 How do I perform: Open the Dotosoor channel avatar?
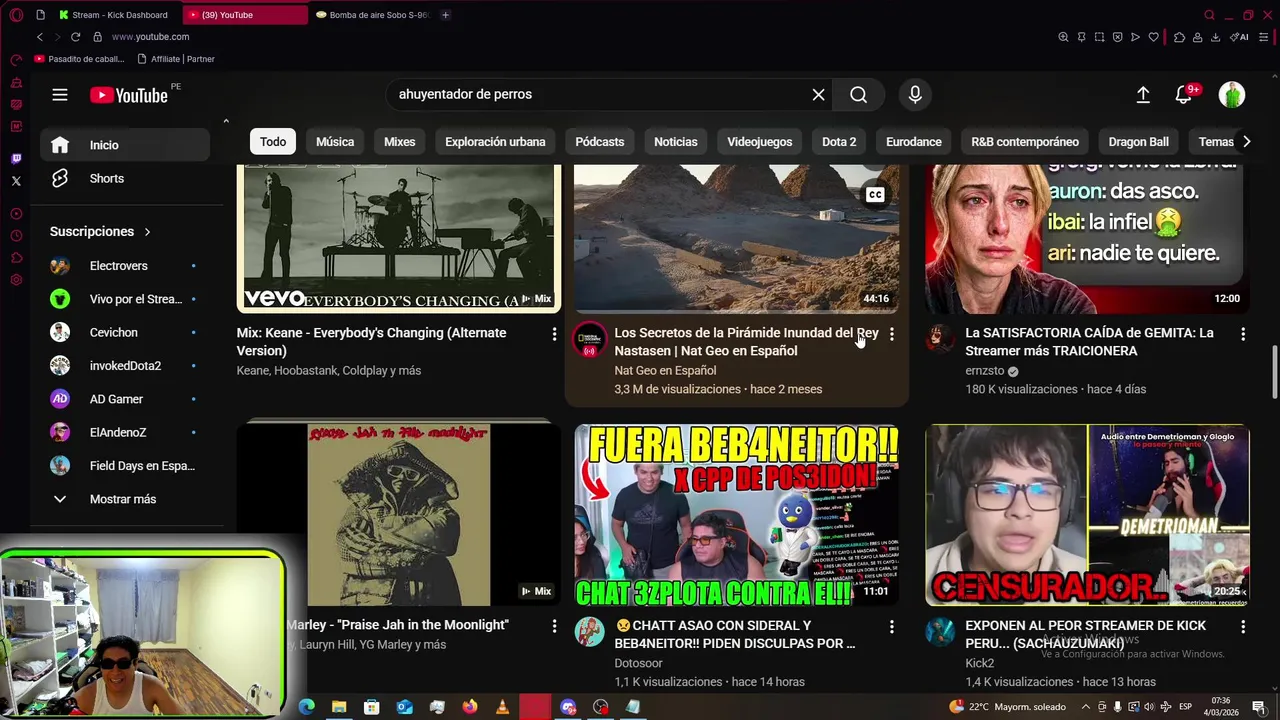coord(590,632)
